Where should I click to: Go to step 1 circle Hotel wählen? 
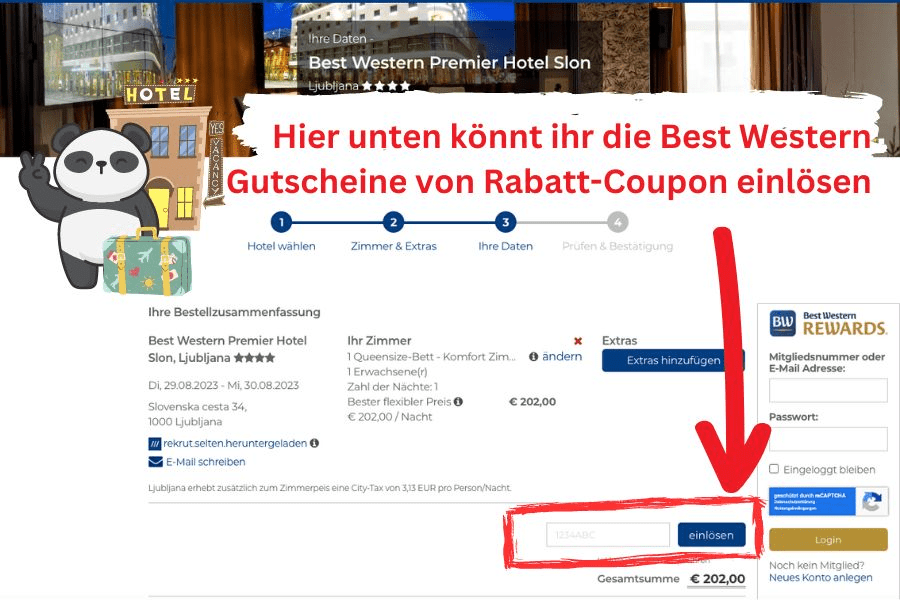(281, 222)
